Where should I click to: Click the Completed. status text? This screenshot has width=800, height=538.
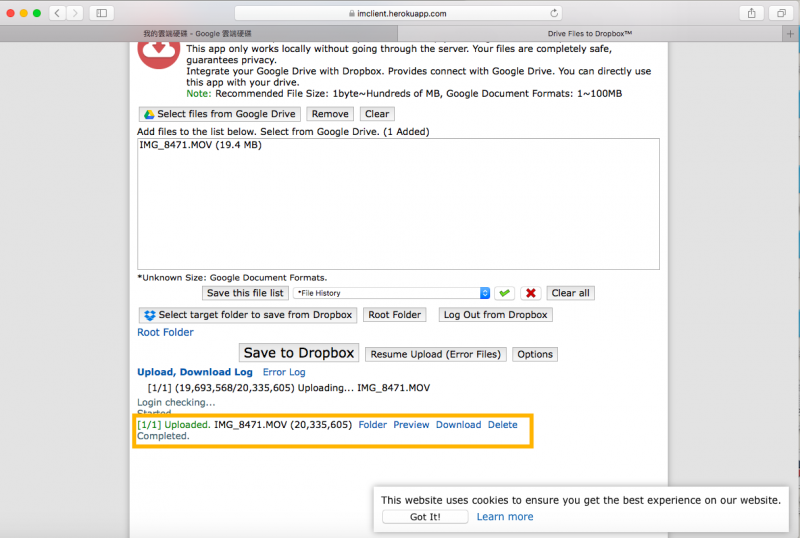pos(163,436)
